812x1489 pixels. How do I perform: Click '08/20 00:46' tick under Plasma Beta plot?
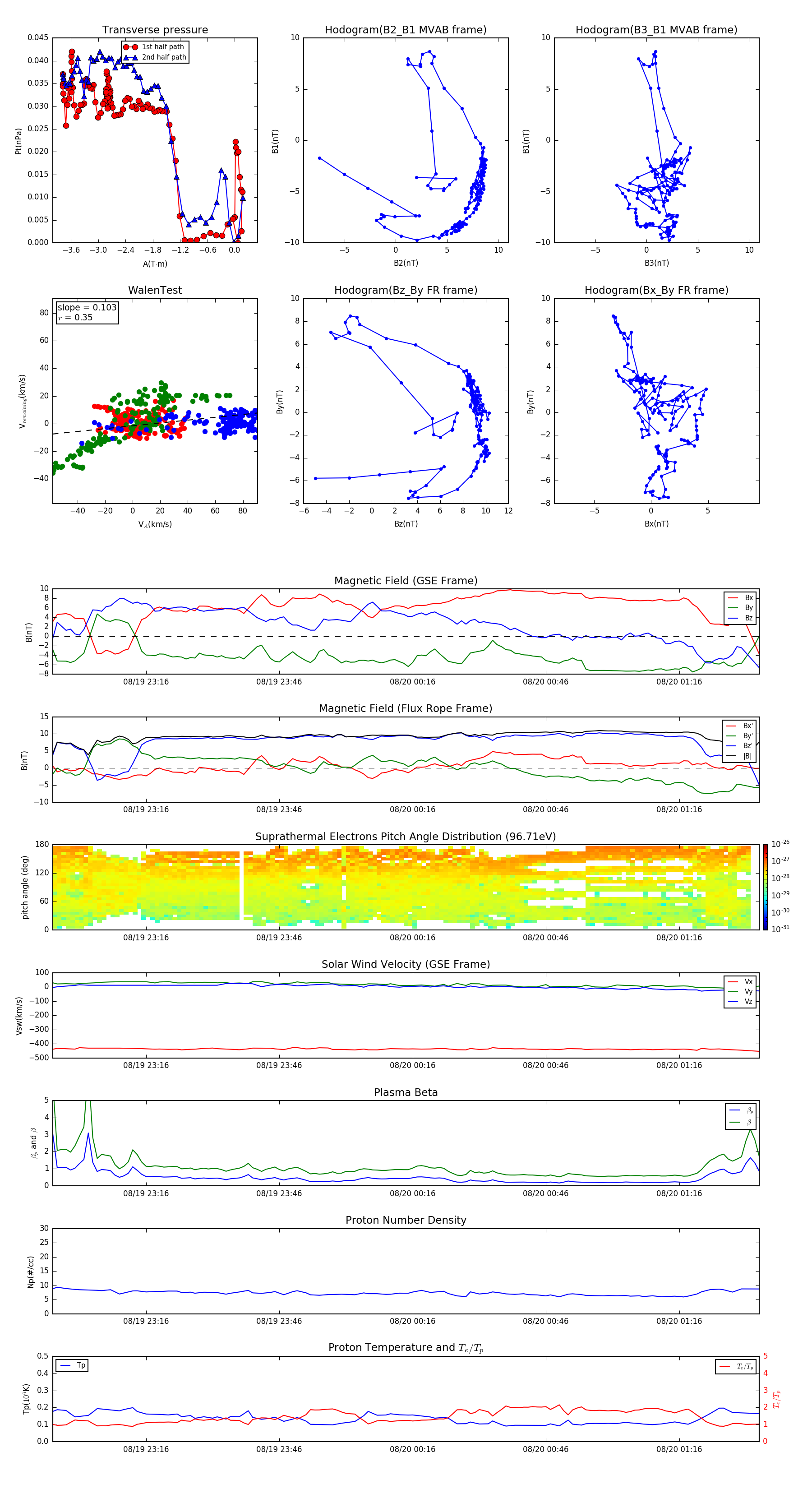click(x=545, y=1193)
